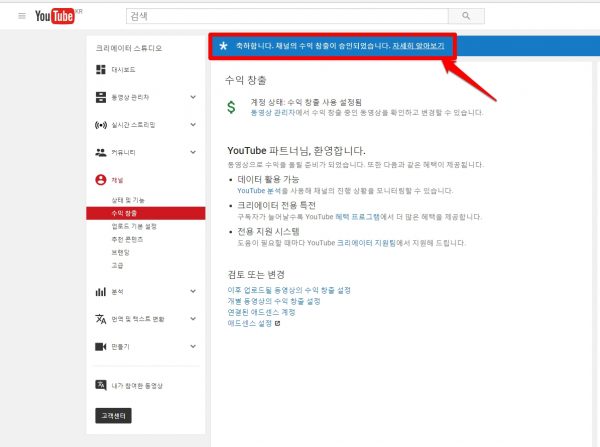
Task: Click the external link icon beside 애드센스 설정
Action: tap(277, 323)
